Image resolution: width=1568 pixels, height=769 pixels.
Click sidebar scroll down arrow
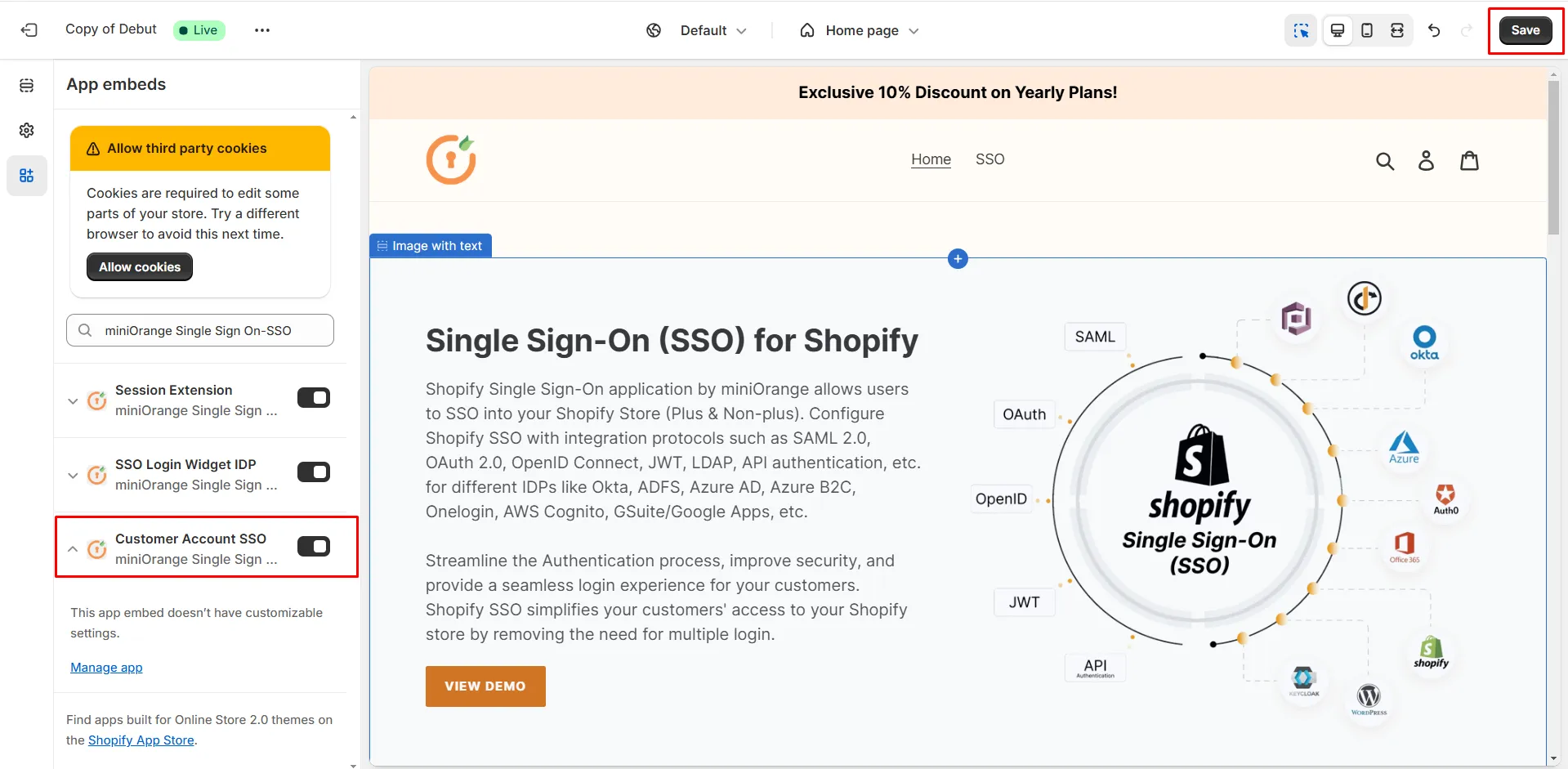tap(353, 765)
